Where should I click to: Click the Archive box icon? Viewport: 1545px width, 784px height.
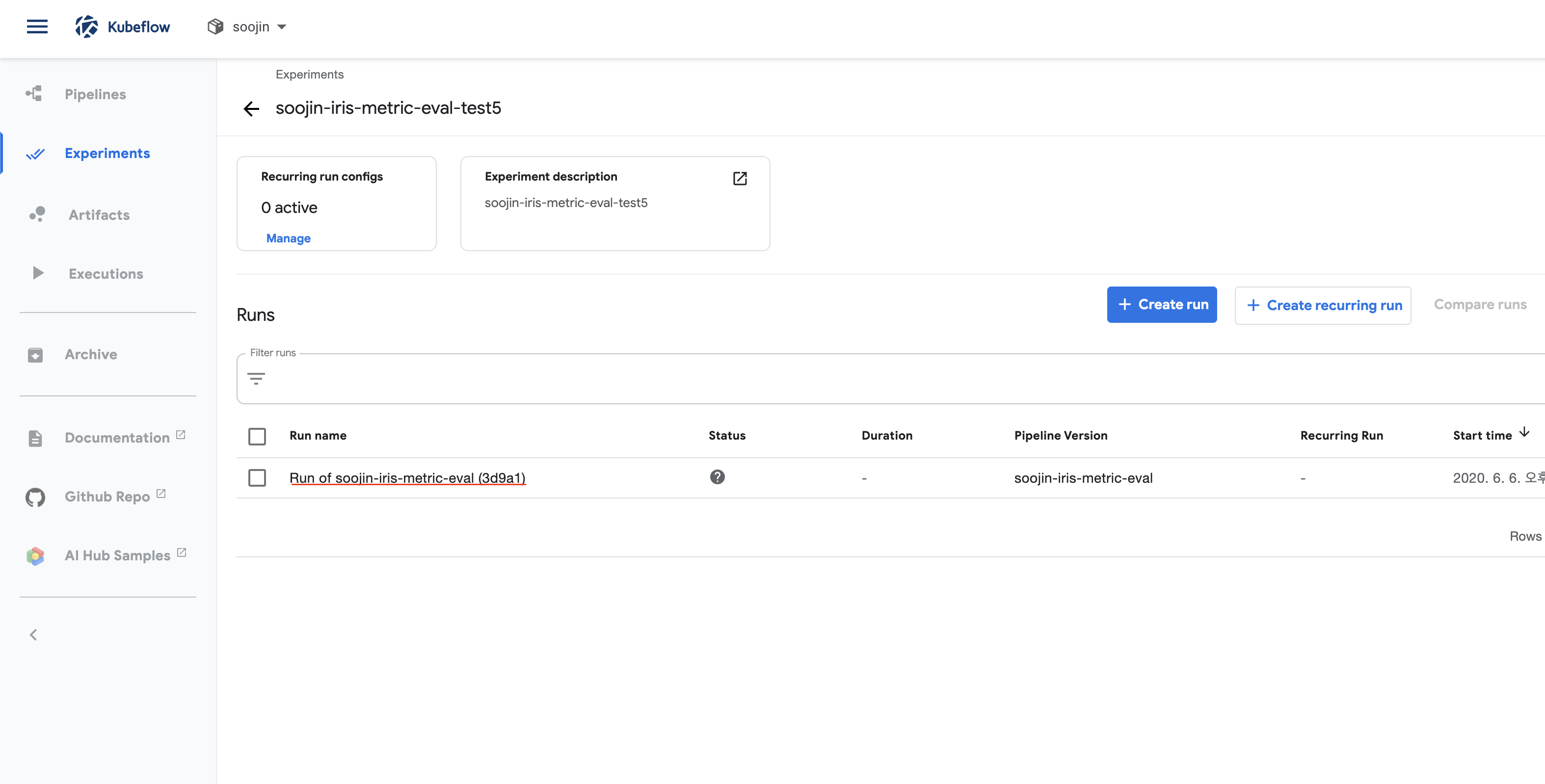35,355
